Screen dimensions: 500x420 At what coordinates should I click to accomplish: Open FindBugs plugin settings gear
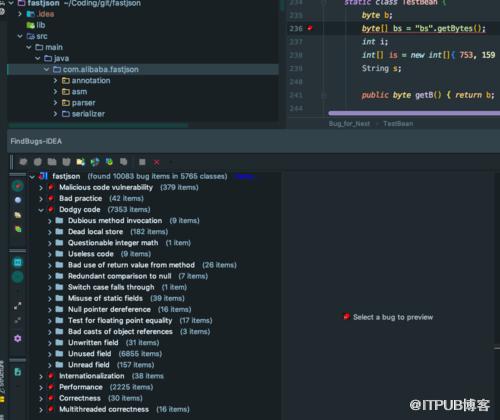[x=18, y=339]
